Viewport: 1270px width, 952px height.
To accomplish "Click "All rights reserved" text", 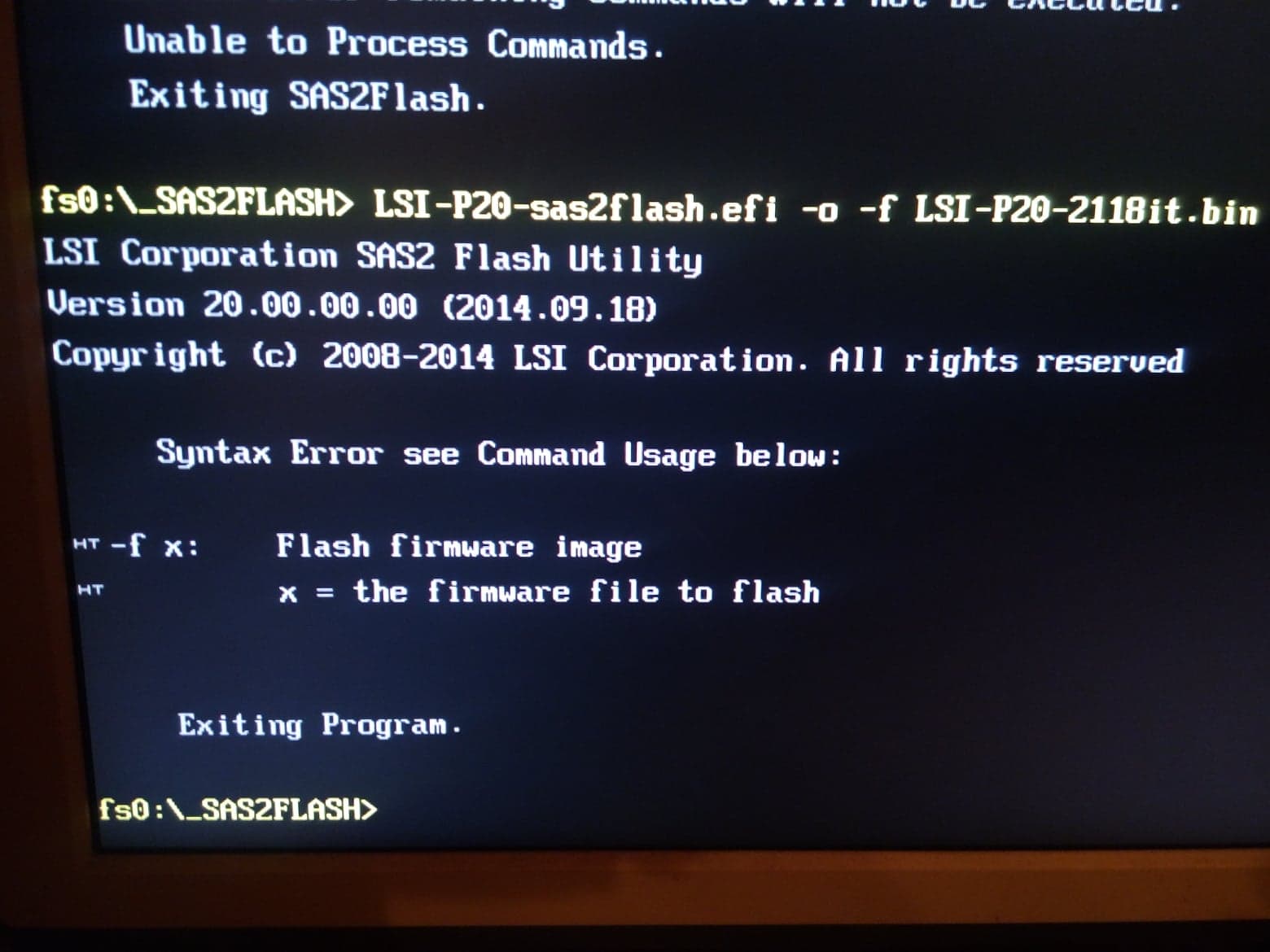I will coord(1007,360).
